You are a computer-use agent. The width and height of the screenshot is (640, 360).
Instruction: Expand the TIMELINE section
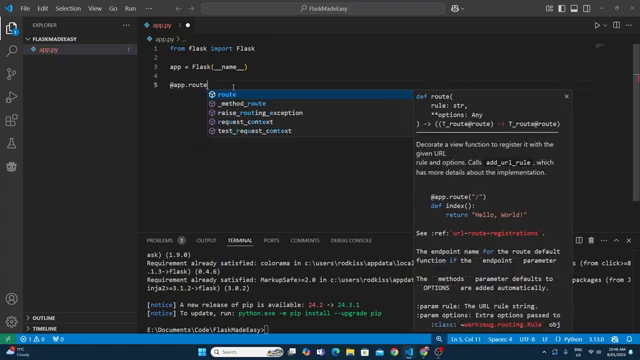click(x=44, y=329)
